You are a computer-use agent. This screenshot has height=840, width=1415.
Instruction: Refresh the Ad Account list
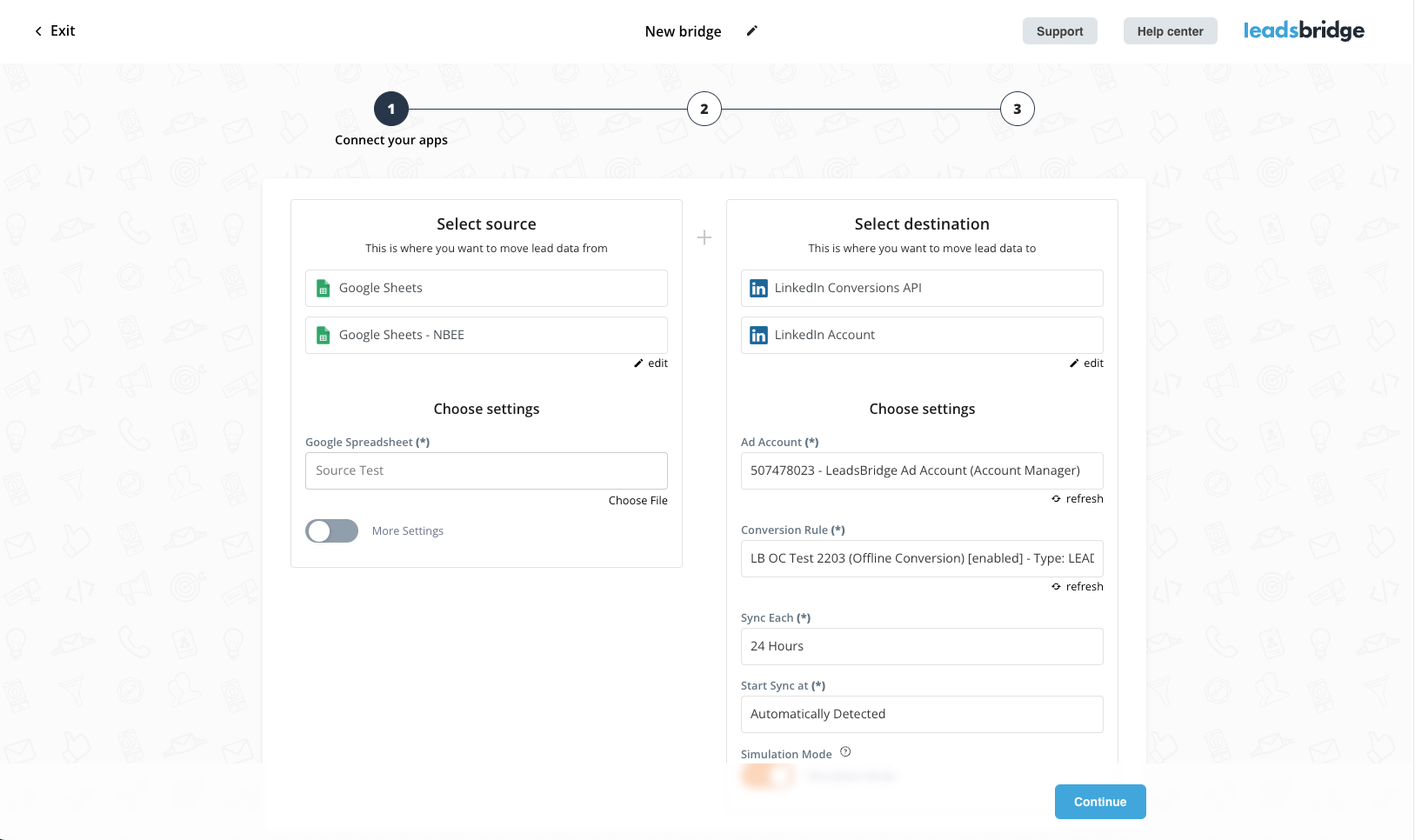(1078, 499)
